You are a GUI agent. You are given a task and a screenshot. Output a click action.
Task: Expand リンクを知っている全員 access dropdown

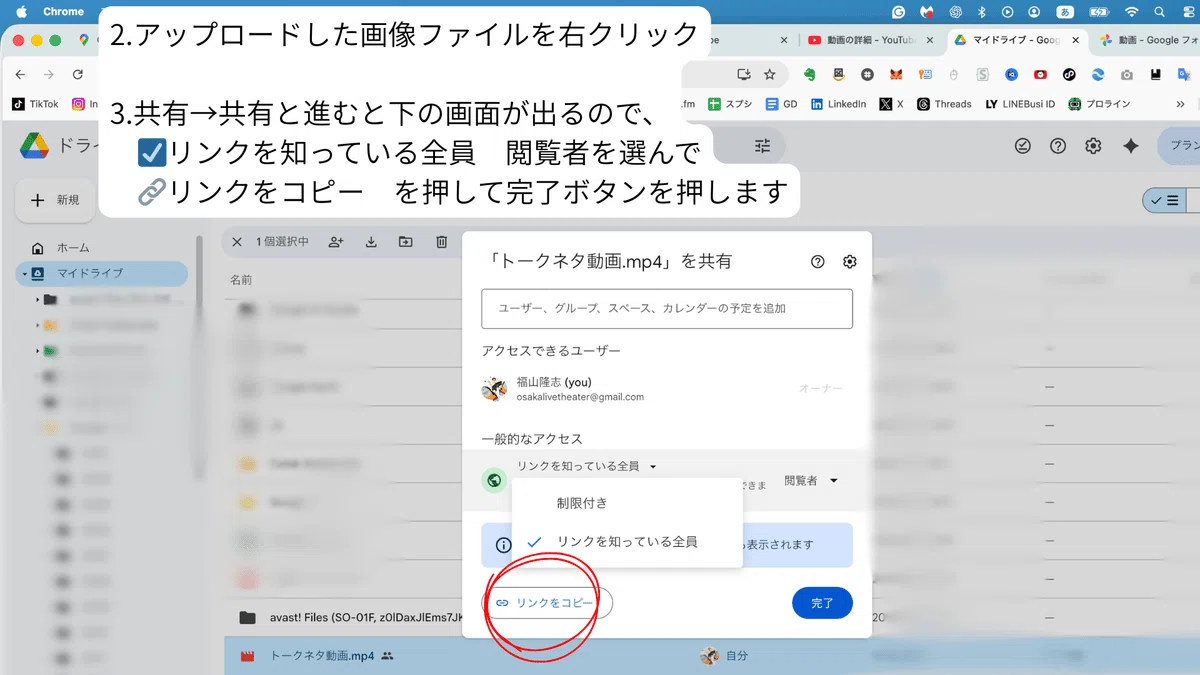pos(586,466)
